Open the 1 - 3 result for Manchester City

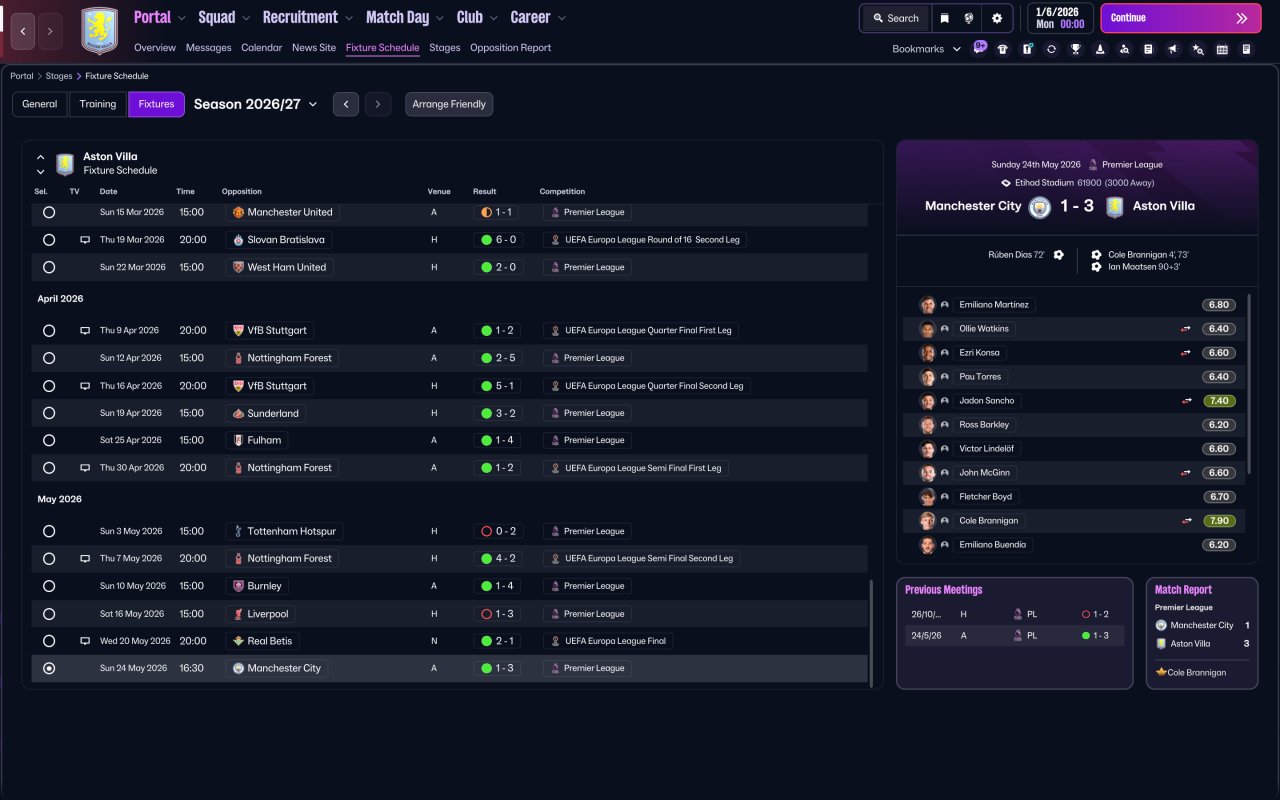[x=496, y=668]
